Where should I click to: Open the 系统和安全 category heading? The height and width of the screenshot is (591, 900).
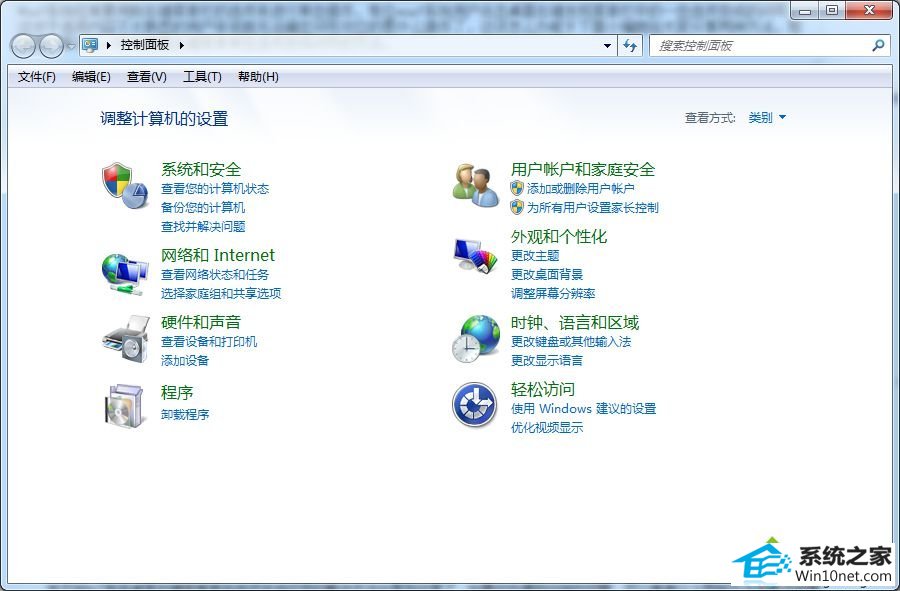(x=201, y=169)
